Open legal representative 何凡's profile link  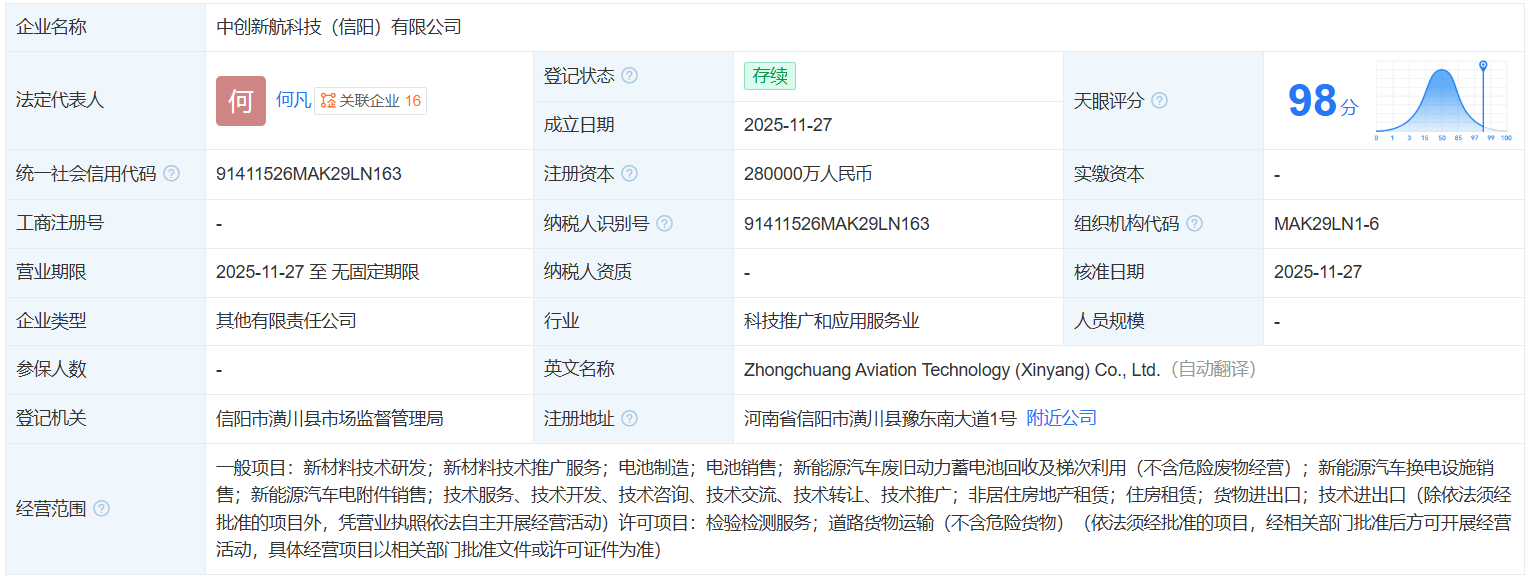pyautogui.click(x=293, y=100)
